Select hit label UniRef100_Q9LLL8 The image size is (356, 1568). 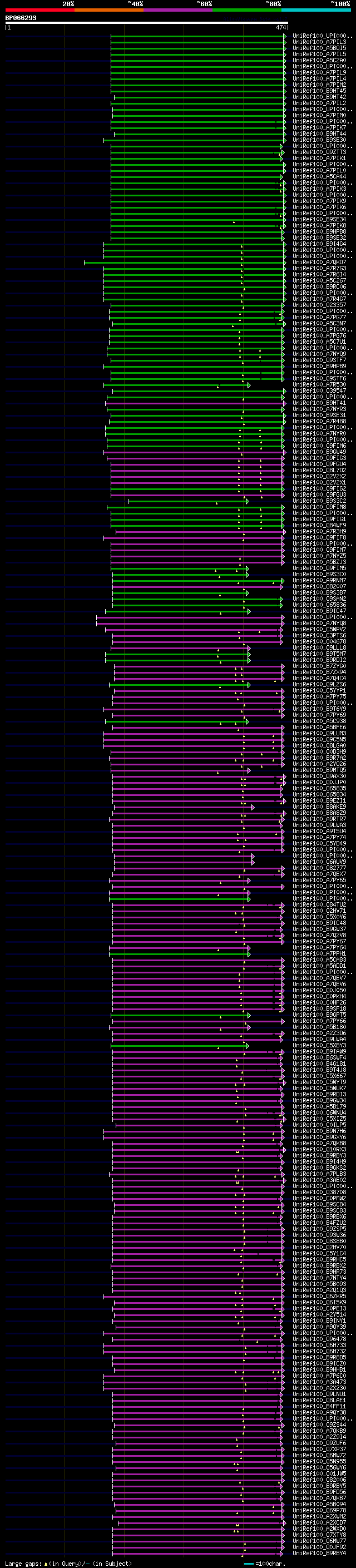coord(319,647)
